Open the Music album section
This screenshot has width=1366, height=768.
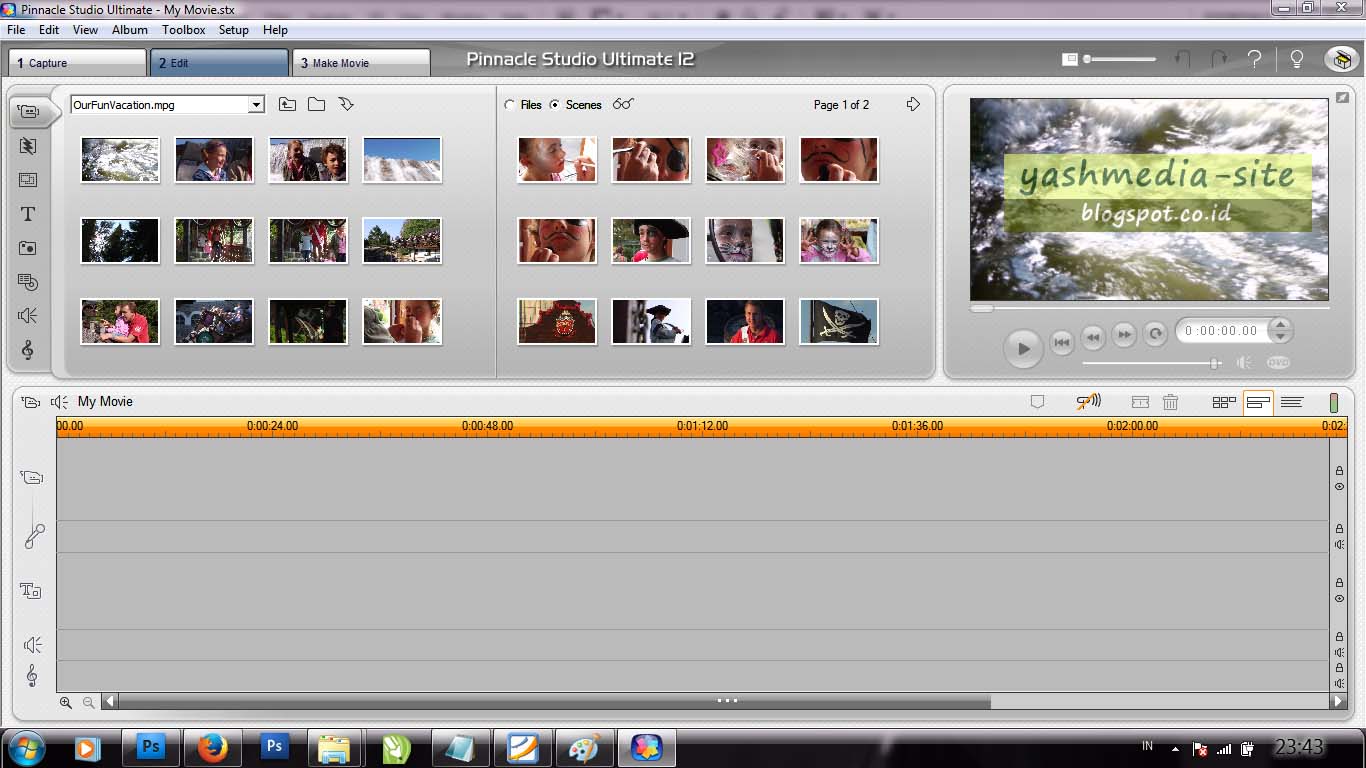point(28,350)
